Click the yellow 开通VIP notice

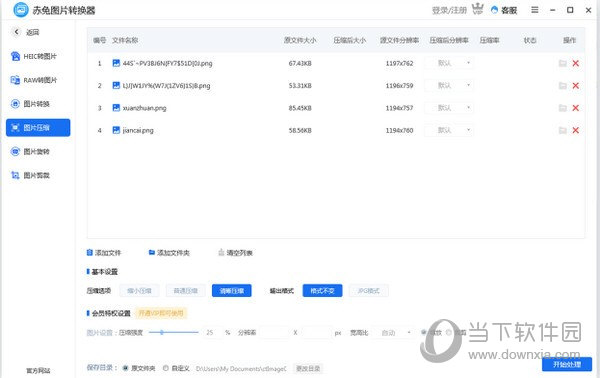[x=161, y=313]
